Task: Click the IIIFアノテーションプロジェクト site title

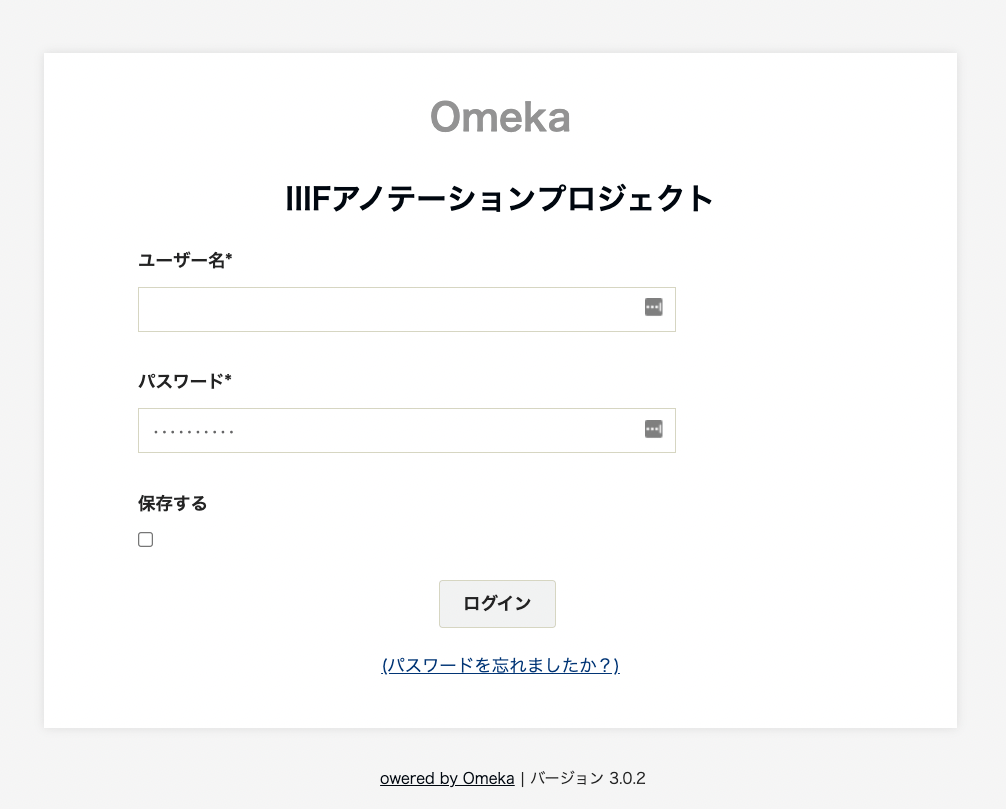Action: pos(500,198)
